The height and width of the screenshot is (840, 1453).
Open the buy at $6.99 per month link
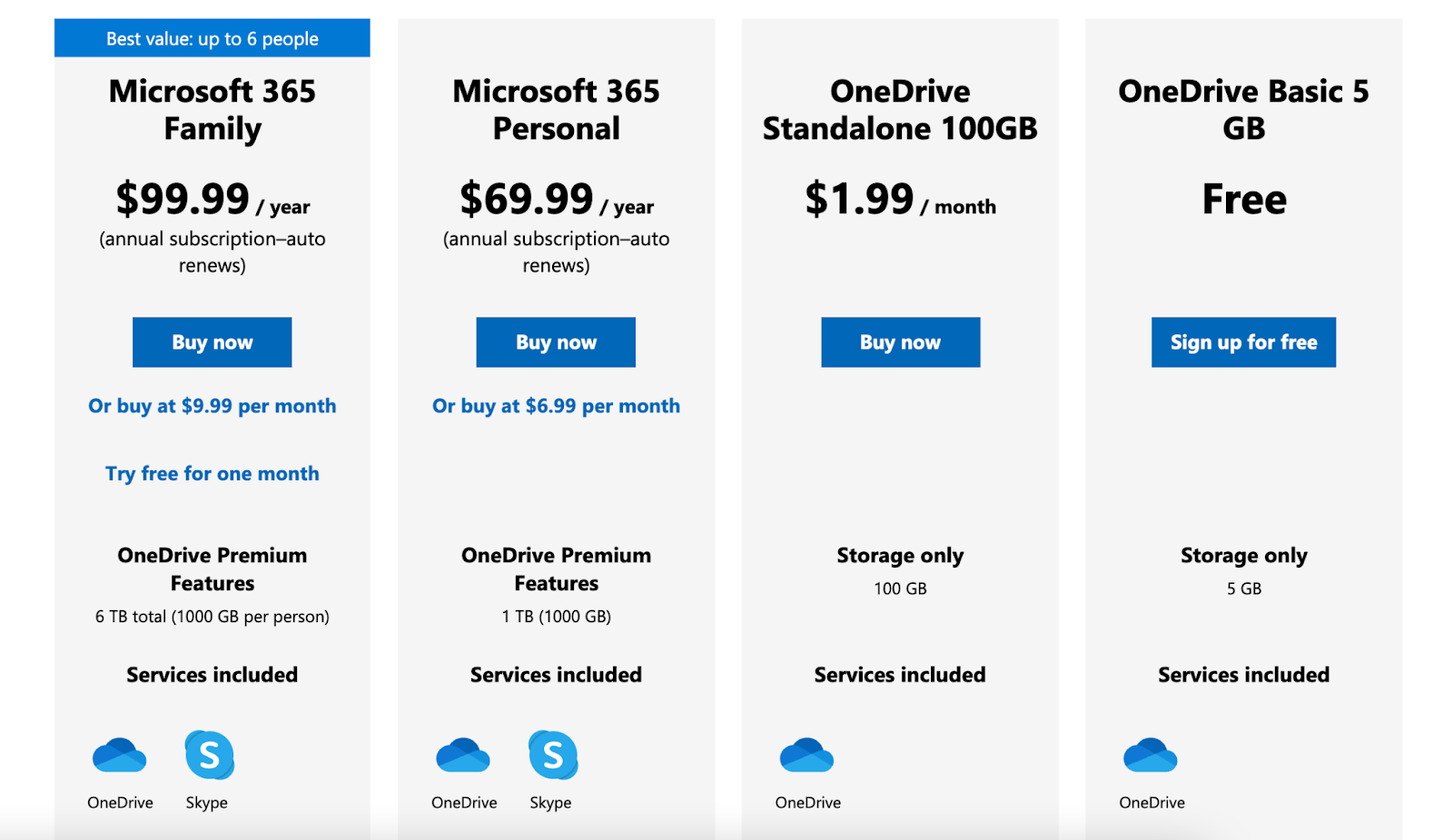(556, 406)
